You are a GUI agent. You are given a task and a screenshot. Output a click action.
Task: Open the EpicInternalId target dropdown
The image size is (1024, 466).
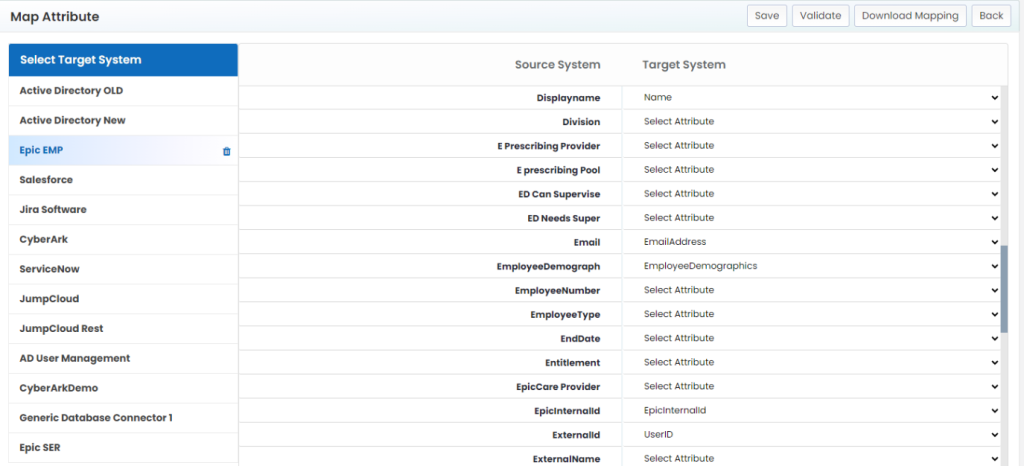click(x=812, y=411)
